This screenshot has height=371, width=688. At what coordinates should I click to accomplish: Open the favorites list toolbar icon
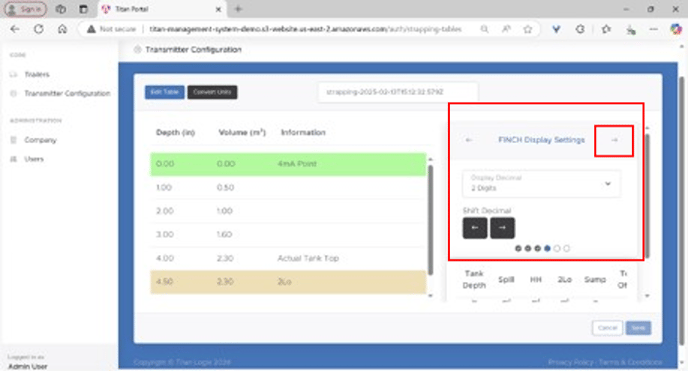pos(606,29)
